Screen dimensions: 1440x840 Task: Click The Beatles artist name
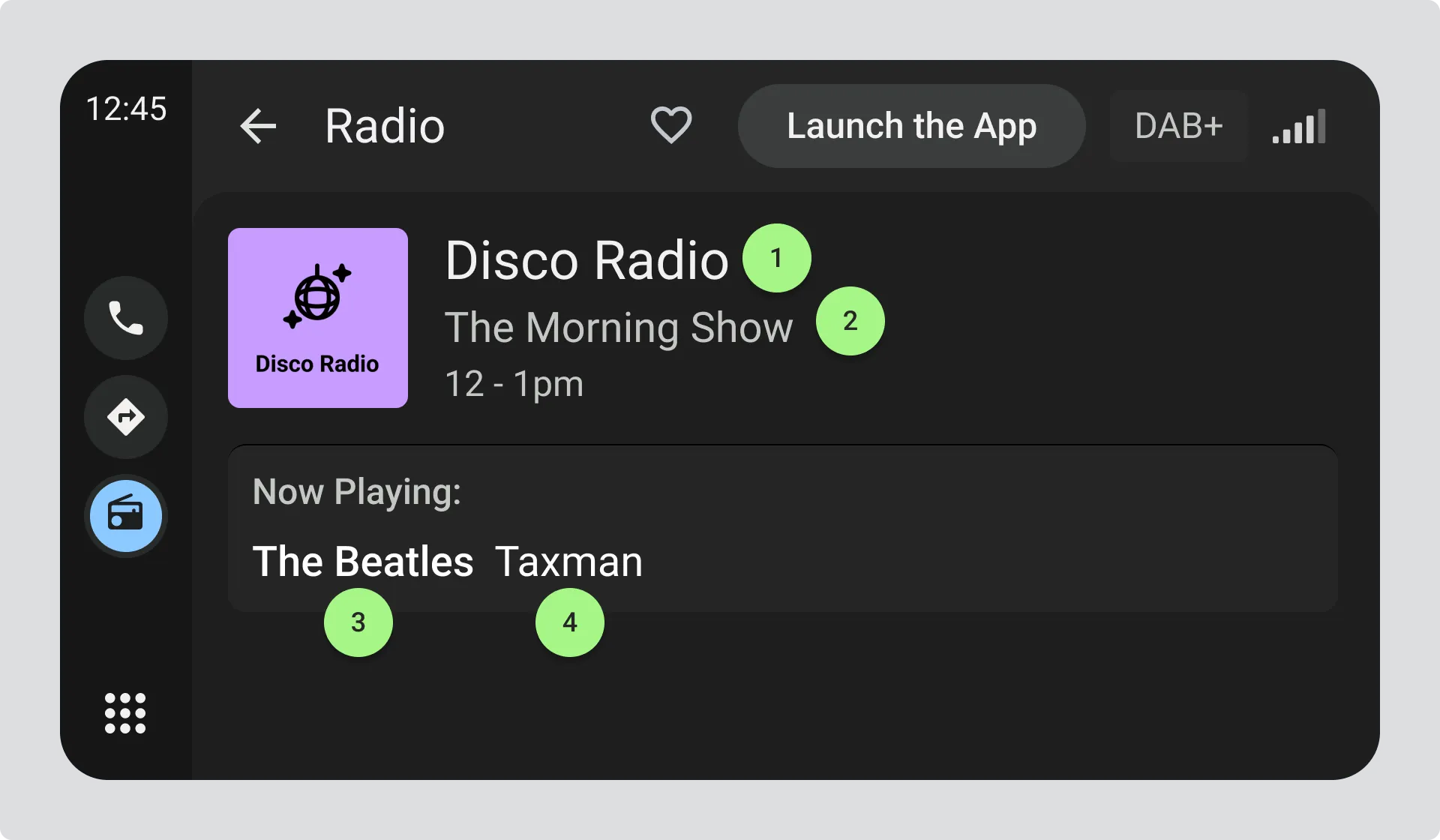click(363, 561)
